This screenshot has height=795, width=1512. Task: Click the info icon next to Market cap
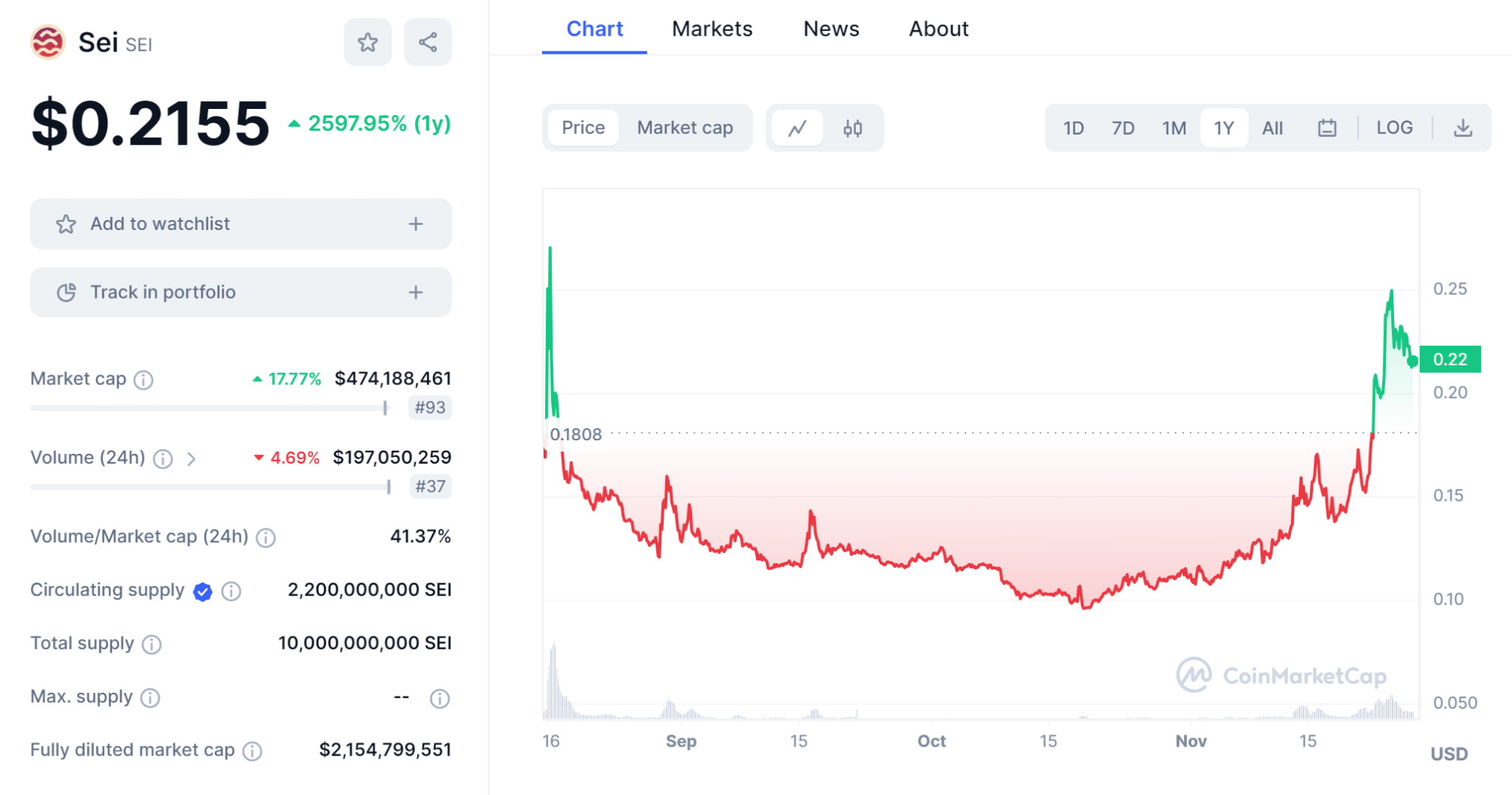tap(144, 380)
